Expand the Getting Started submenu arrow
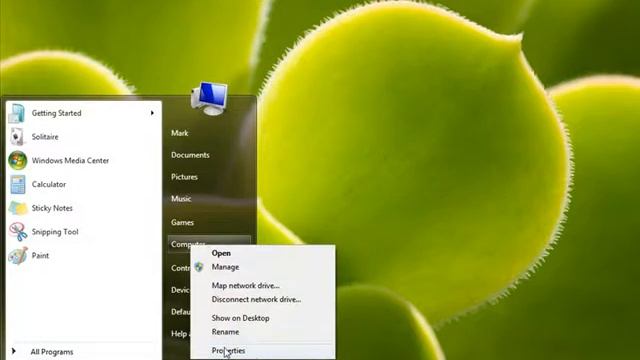This screenshot has width=640, height=360. (152, 113)
